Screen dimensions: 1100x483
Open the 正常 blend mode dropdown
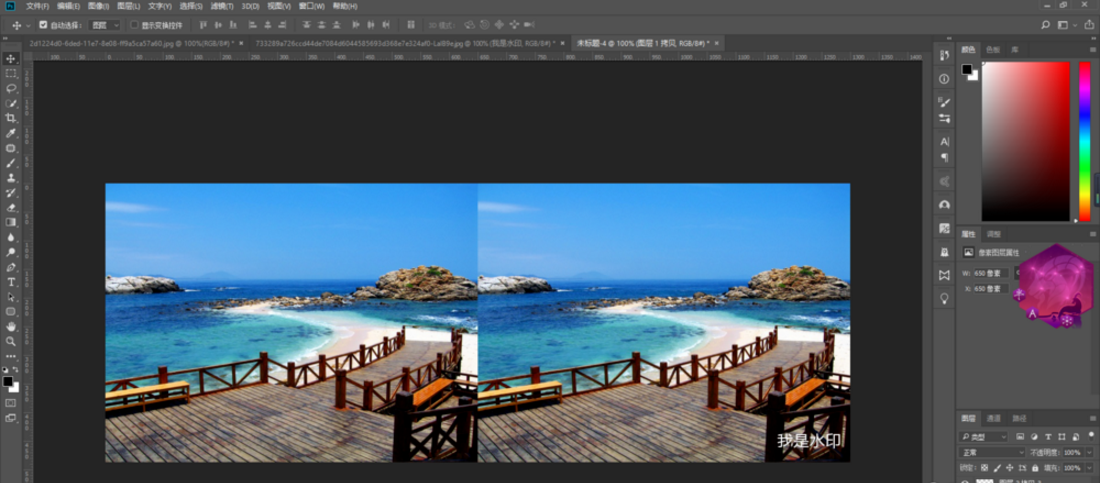point(992,452)
